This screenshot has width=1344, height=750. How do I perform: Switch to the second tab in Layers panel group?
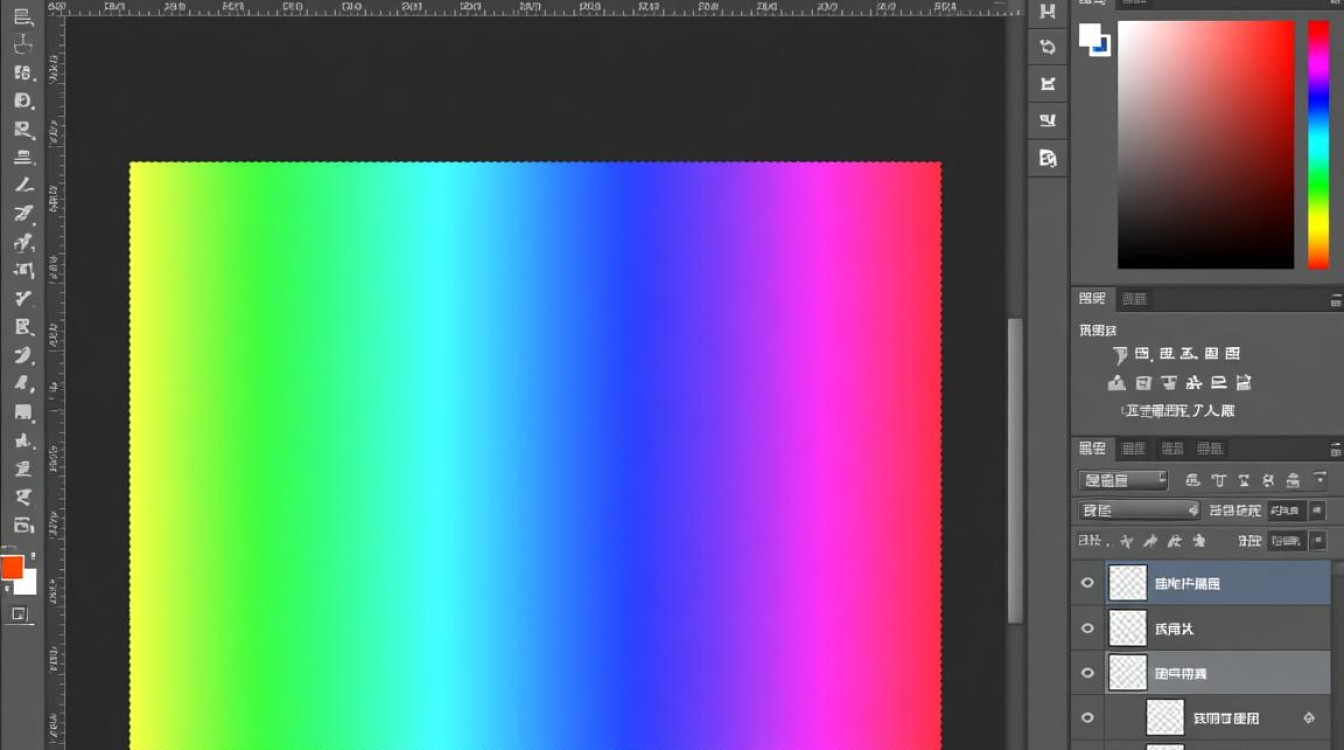tap(1133, 449)
